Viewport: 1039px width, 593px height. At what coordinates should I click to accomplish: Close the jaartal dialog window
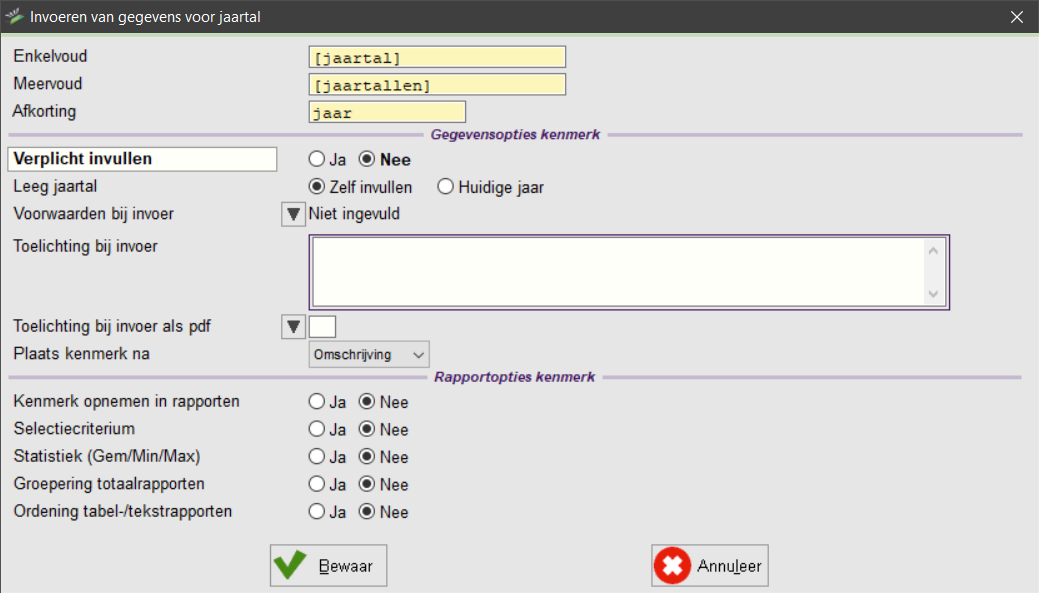coord(1017,17)
